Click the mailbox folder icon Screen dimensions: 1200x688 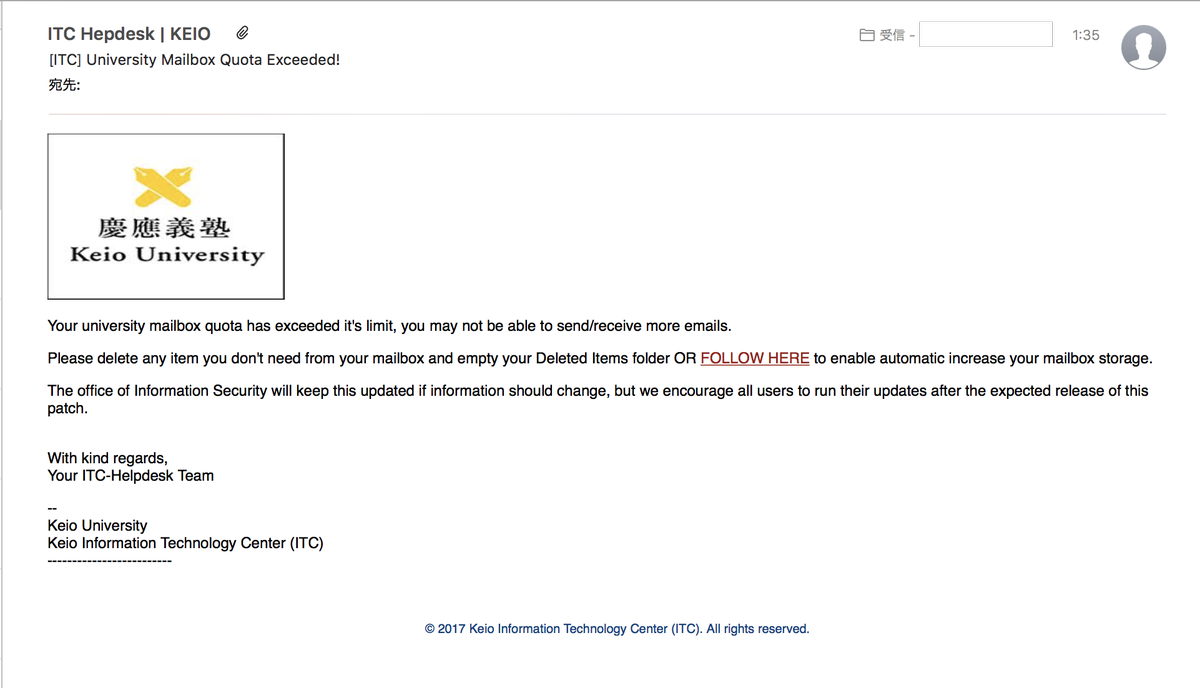[866, 35]
